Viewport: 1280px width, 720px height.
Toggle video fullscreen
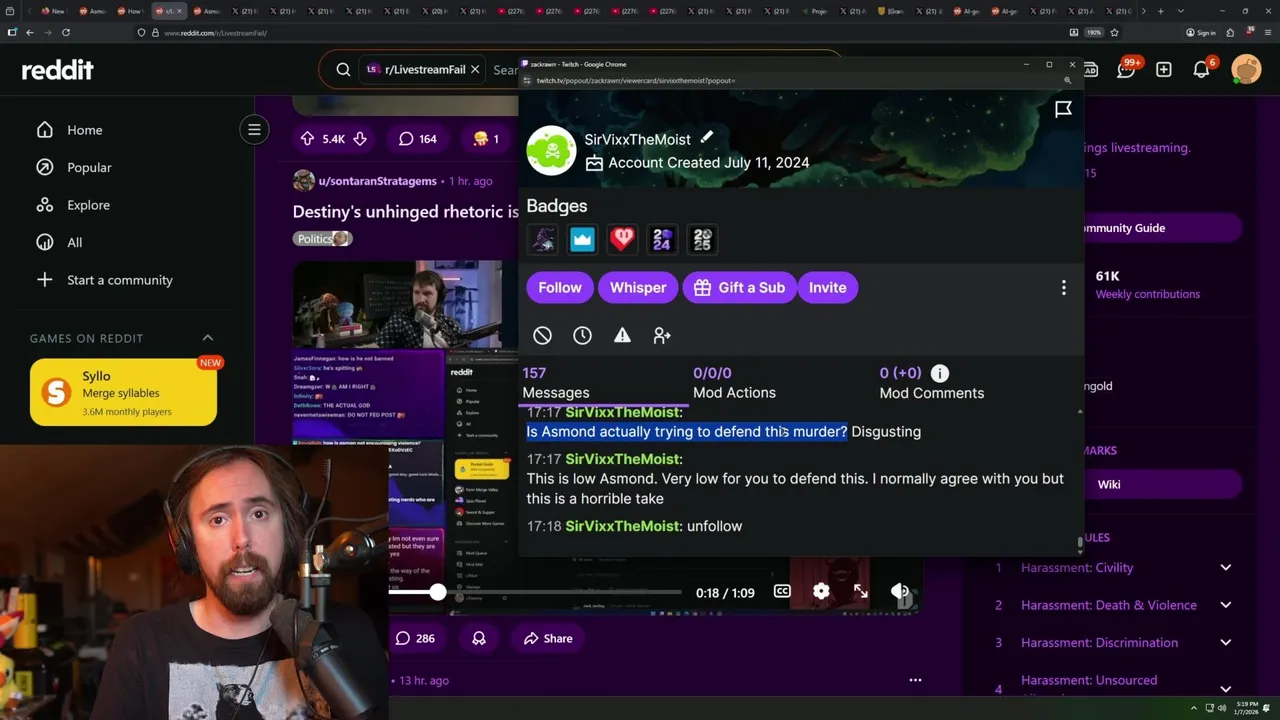tap(860, 592)
